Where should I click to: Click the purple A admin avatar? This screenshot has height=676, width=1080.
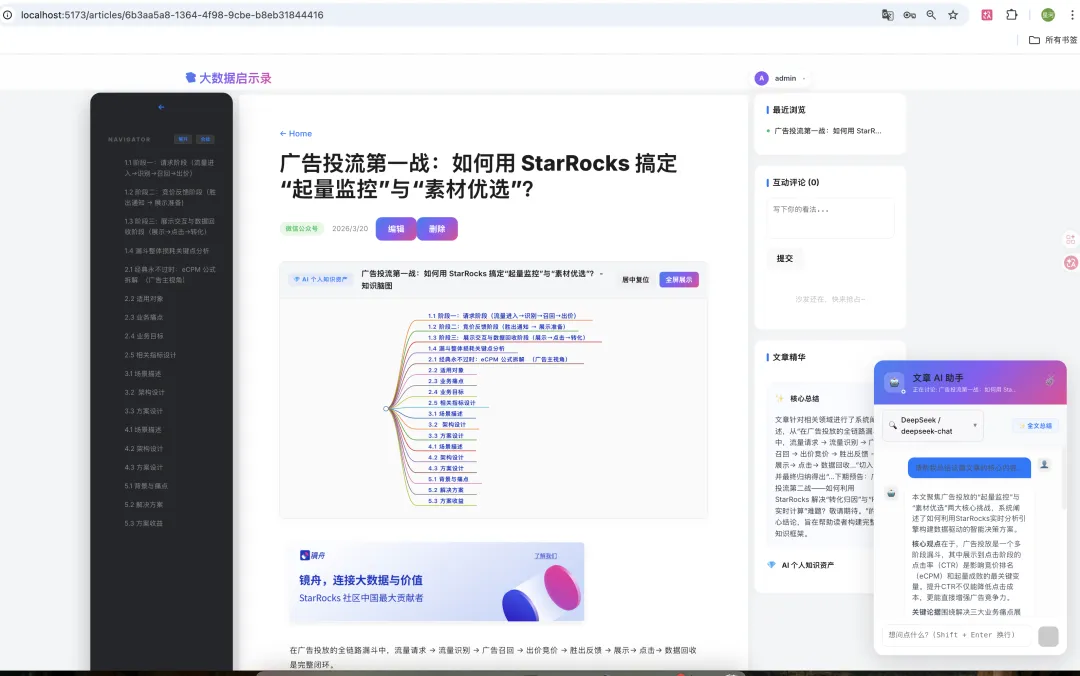pyautogui.click(x=761, y=79)
